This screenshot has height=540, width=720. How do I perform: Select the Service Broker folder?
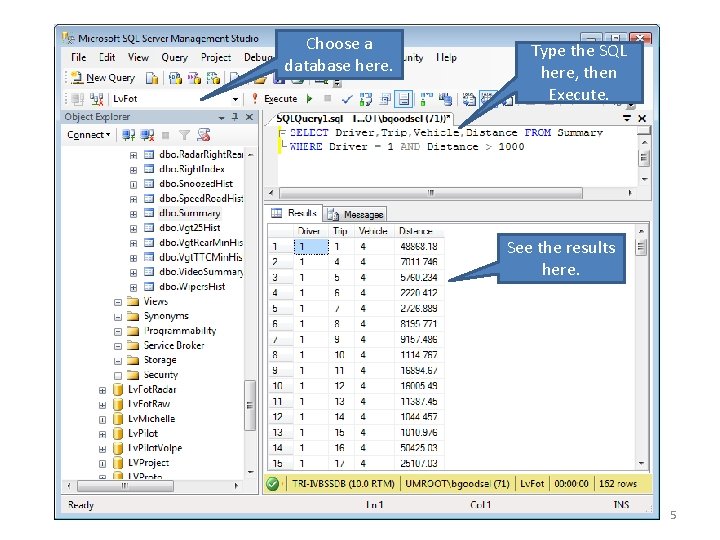[174, 345]
